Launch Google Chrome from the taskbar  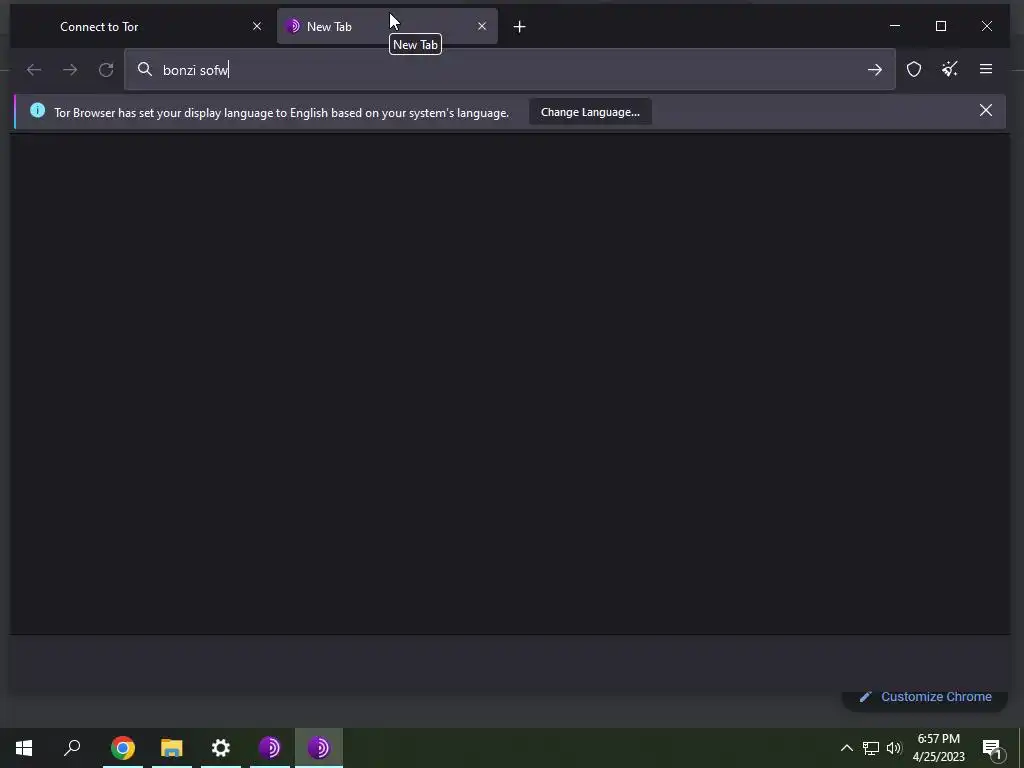coord(123,748)
